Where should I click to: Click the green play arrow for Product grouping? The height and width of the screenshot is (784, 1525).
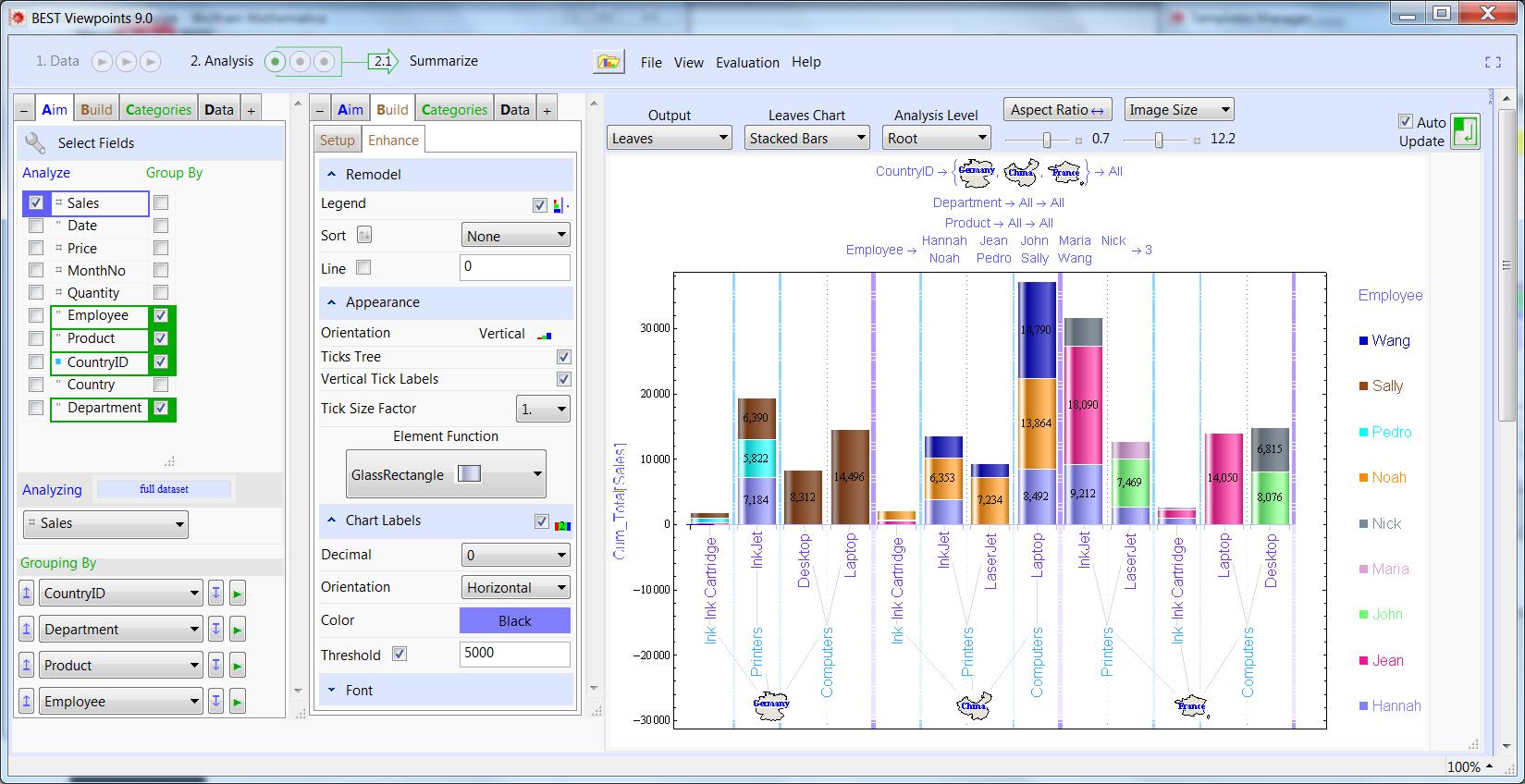pos(238,666)
